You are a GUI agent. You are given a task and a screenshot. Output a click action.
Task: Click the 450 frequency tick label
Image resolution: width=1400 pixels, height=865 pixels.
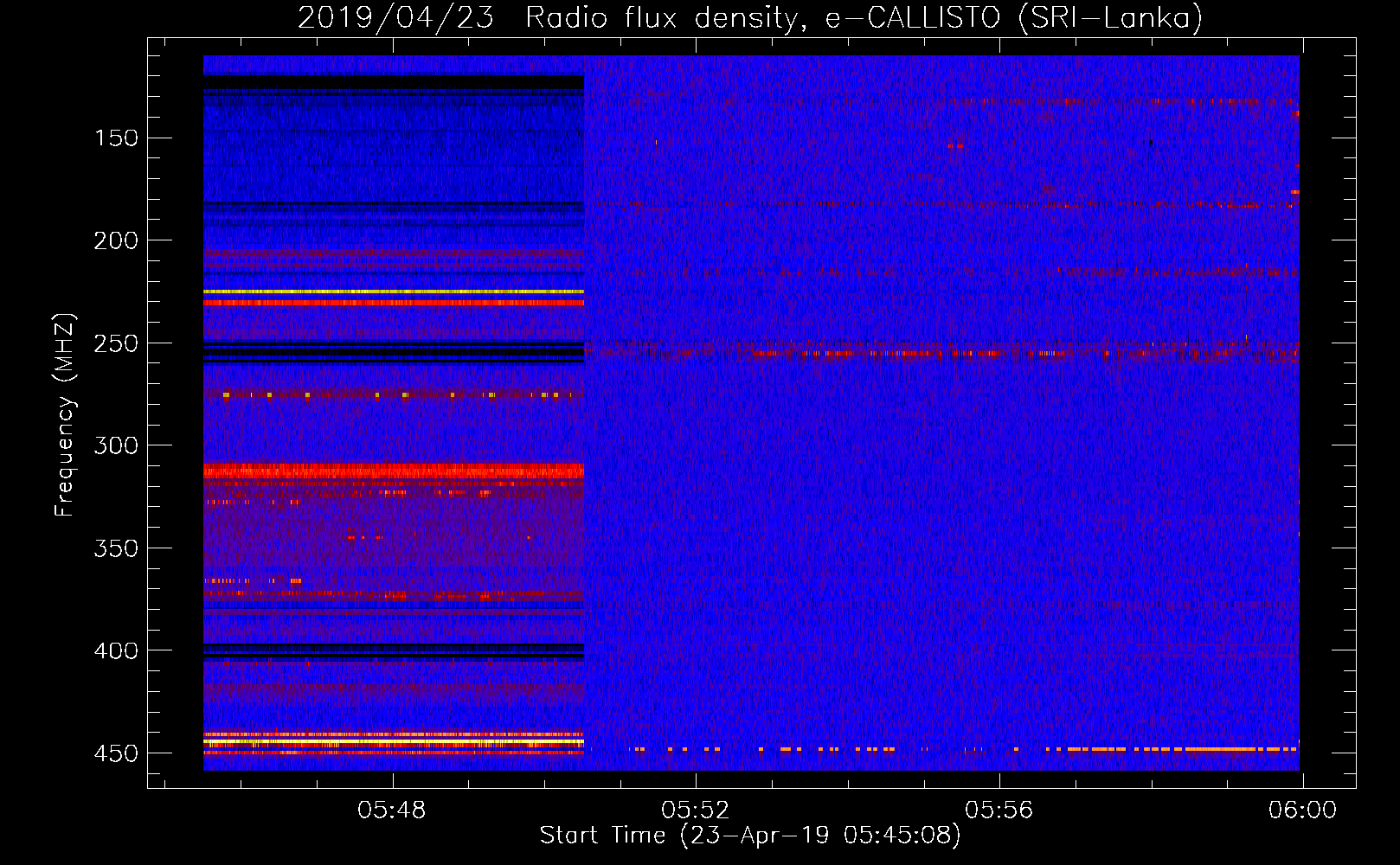116,753
